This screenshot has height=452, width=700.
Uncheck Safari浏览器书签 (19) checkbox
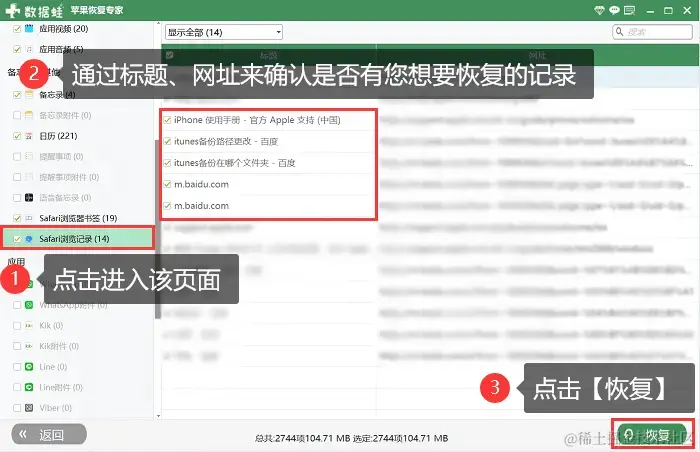[17, 218]
